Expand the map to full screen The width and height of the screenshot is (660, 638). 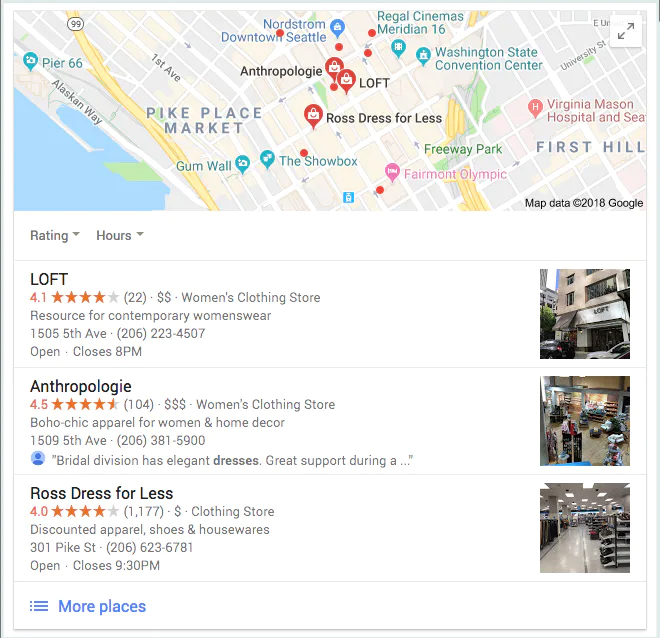625,31
